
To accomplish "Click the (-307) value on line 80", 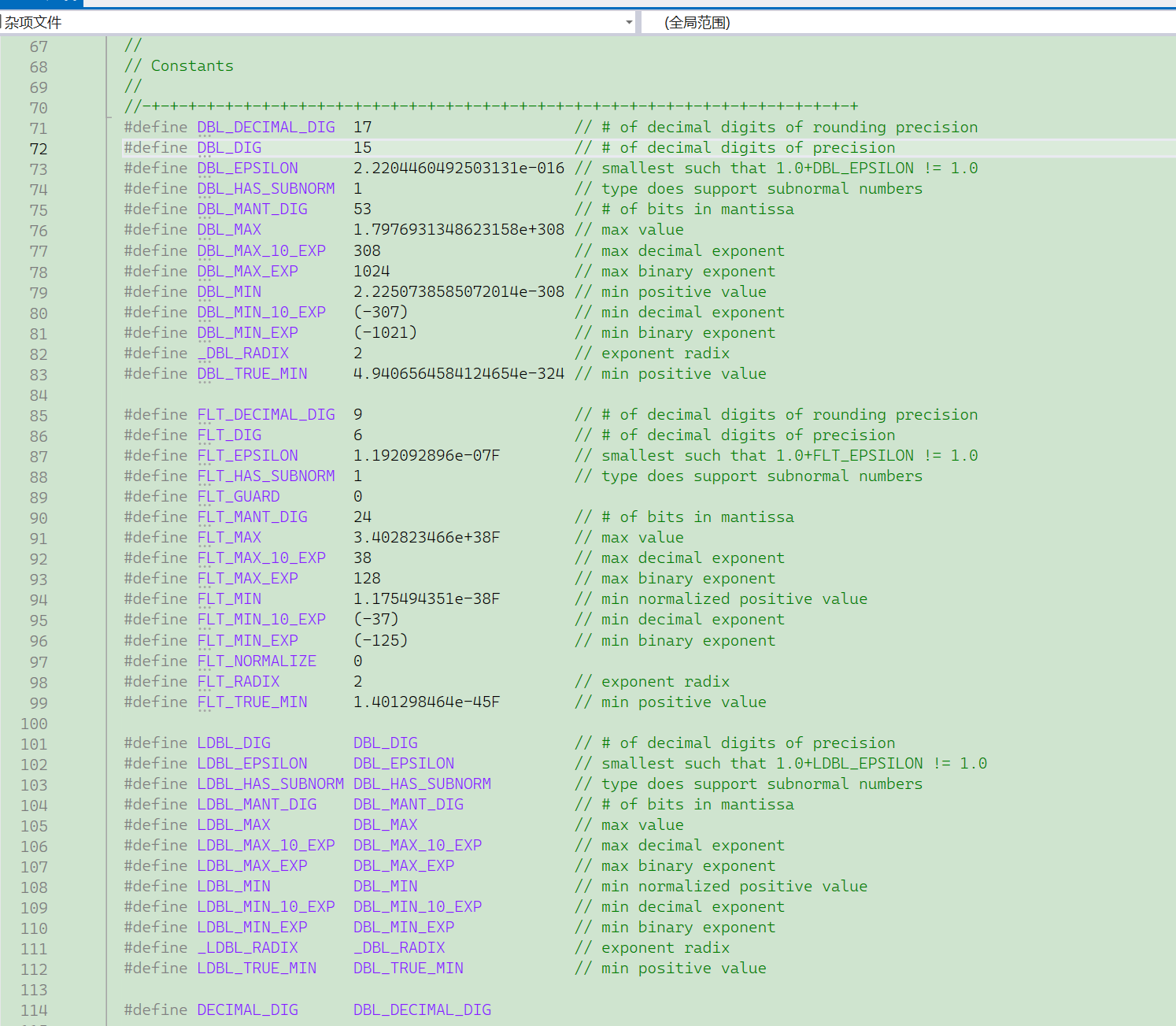I will tap(381, 312).
